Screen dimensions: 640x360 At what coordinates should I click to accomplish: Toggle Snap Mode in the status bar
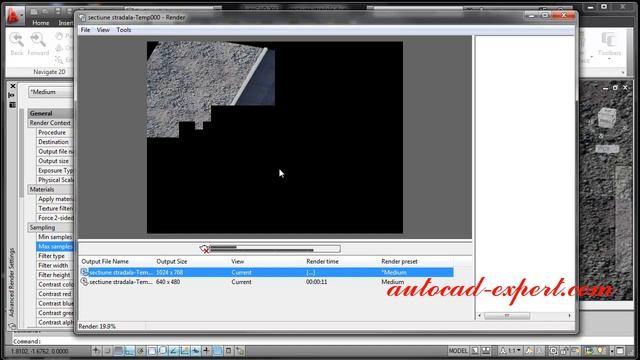click(x=107, y=351)
